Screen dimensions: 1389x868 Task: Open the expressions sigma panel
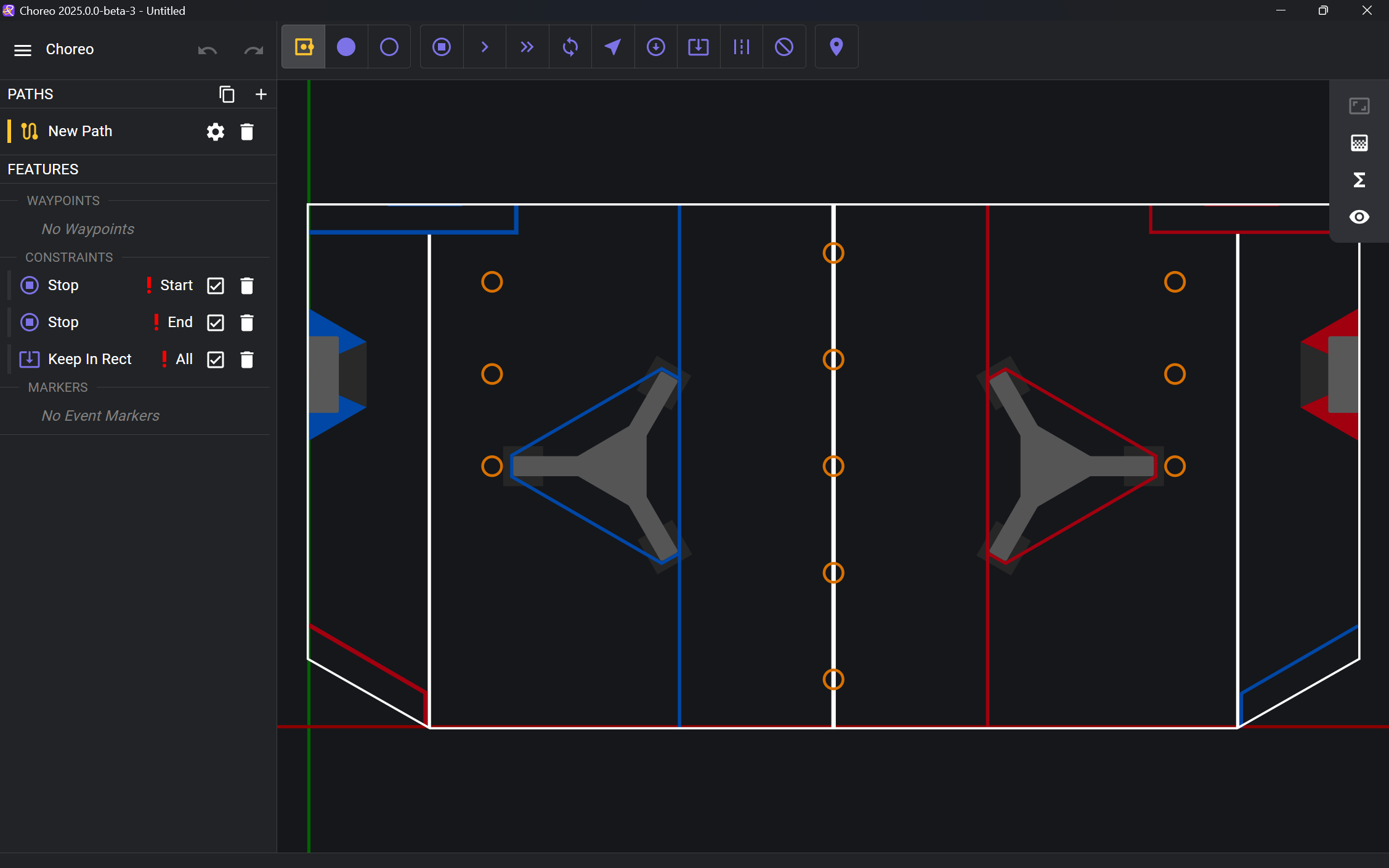[1359, 180]
